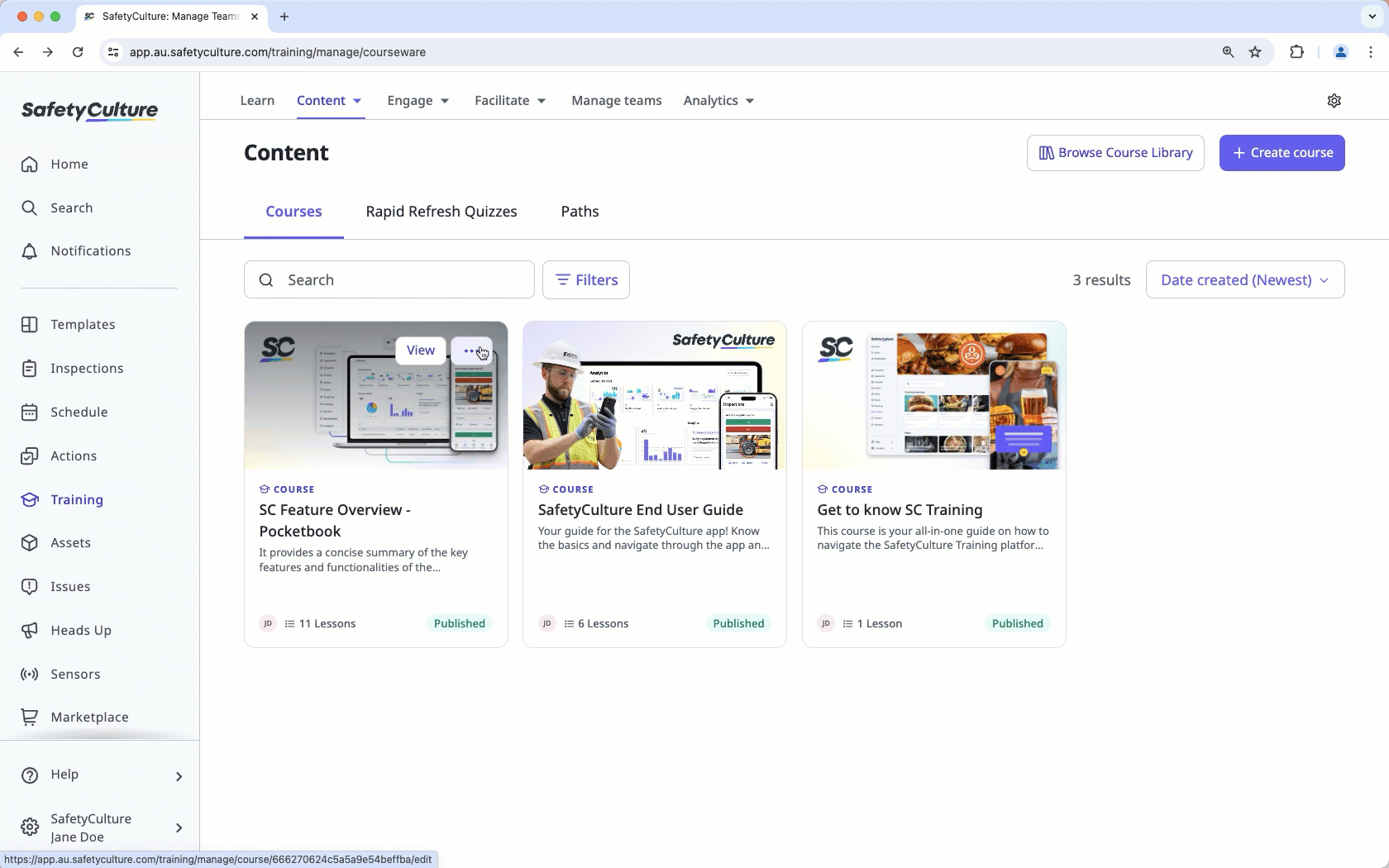Open three-dots menu on SC Feature Overview card
This screenshot has height=868, width=1389.
(x=471, y=351)
